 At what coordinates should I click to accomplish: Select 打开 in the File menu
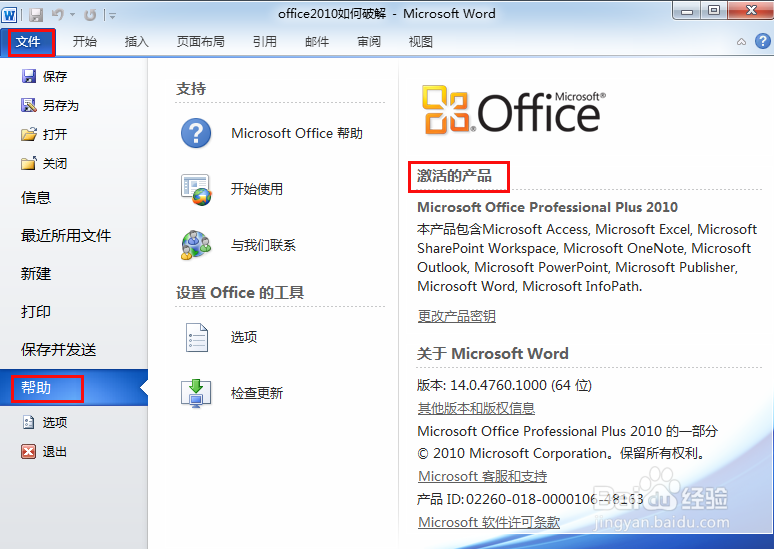click(x=55, y=135)
